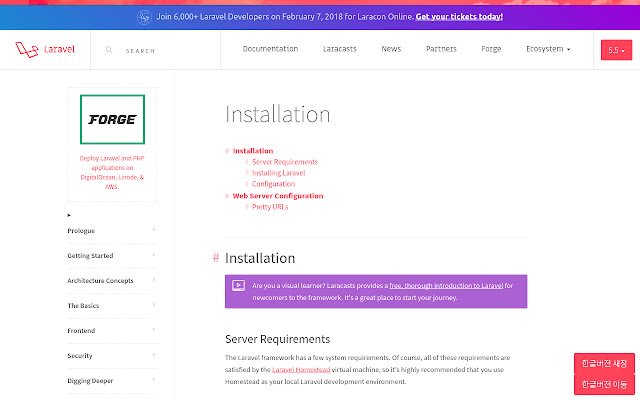The height and width of the screenshot is (400, 640).
Task: Expand the Ecosystem dropdown menu
Action: pyautogui.click(x=548, y=49)
